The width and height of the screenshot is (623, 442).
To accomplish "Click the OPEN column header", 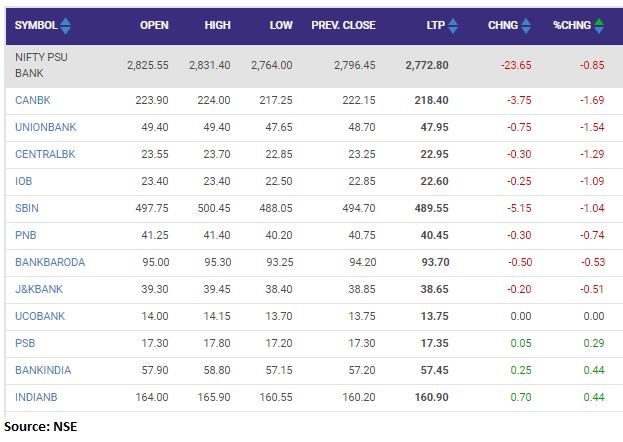I will coord(154,25).
